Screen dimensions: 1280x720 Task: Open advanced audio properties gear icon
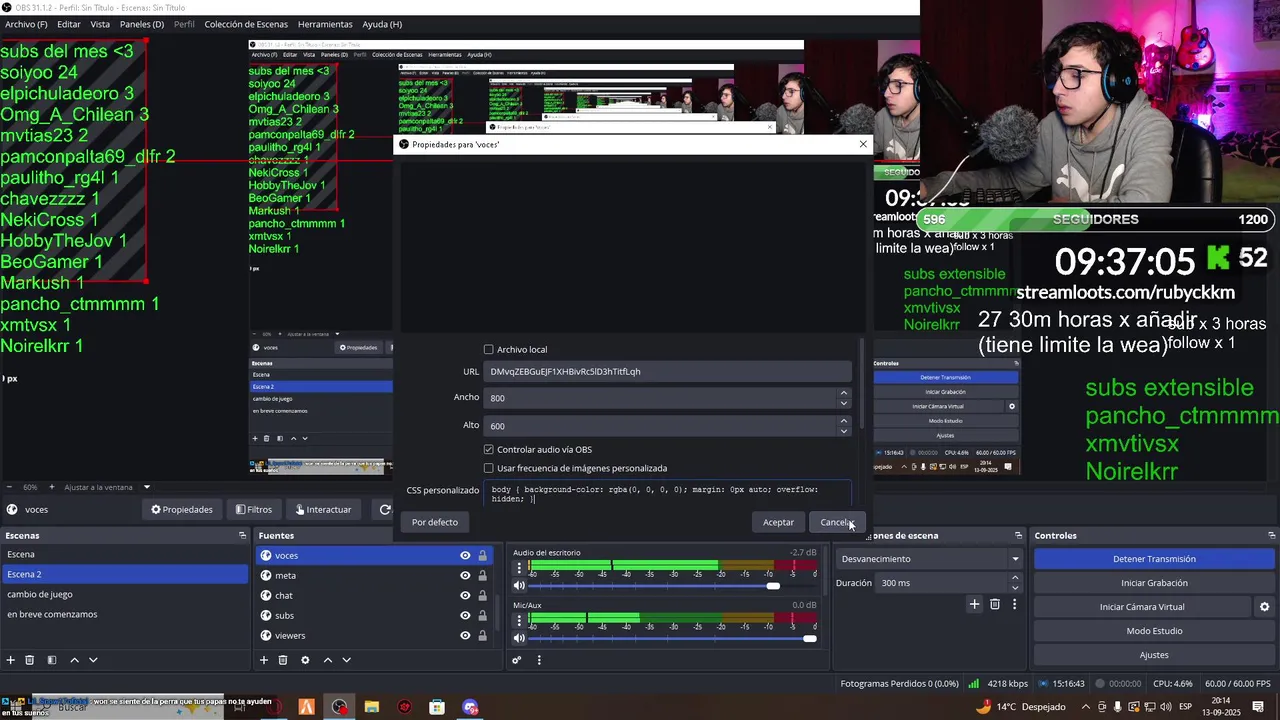click(517, 660)
